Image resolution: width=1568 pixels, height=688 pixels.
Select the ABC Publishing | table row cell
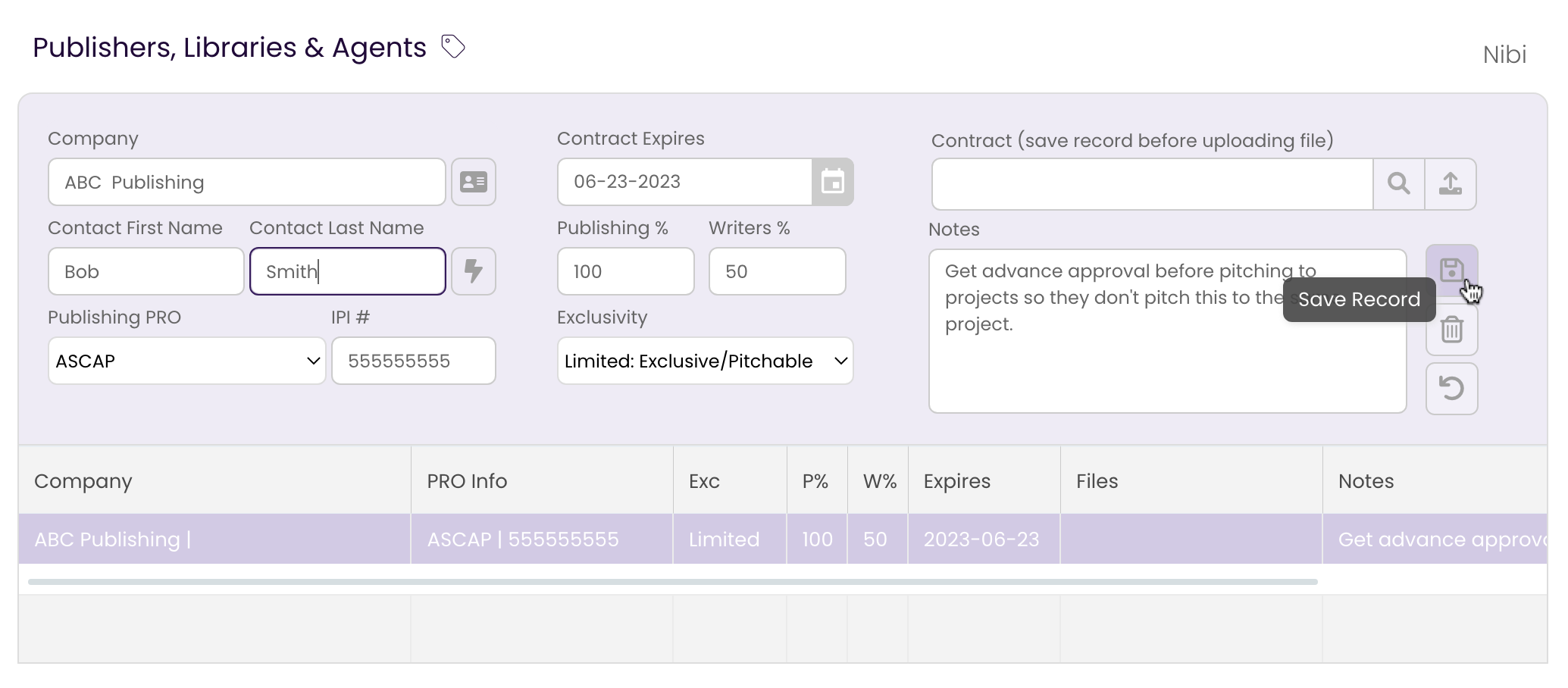pos(214,539)
